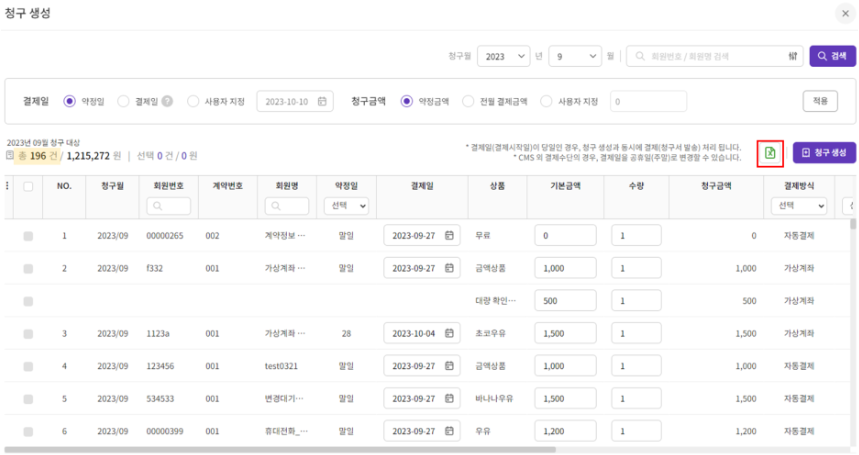Click row 6 기본금액 input with 1,200

pos(565,431)
